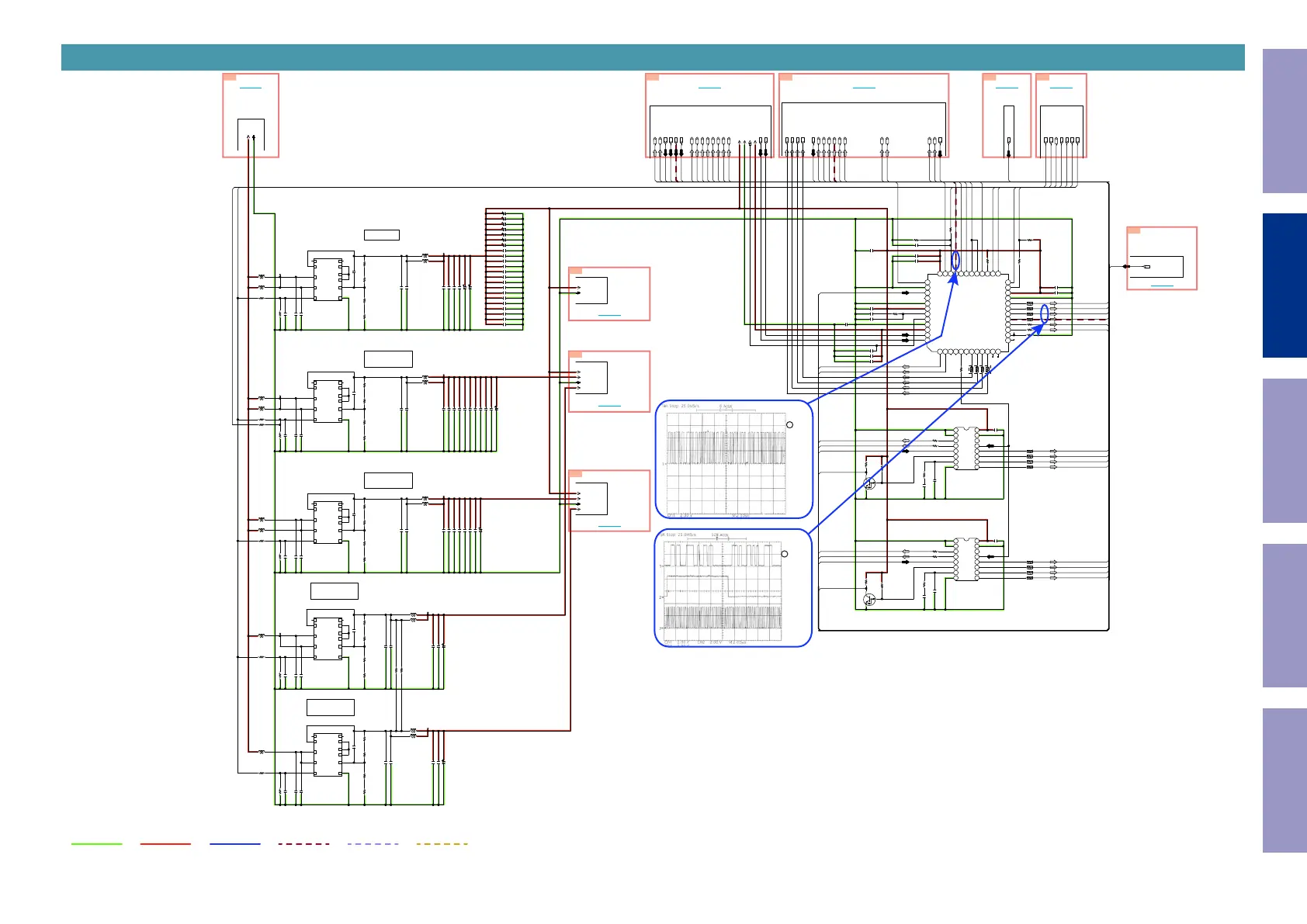Open the first light-purple side tab
The height and width of the screenshot is (924, 1307).
point(1284,121)
